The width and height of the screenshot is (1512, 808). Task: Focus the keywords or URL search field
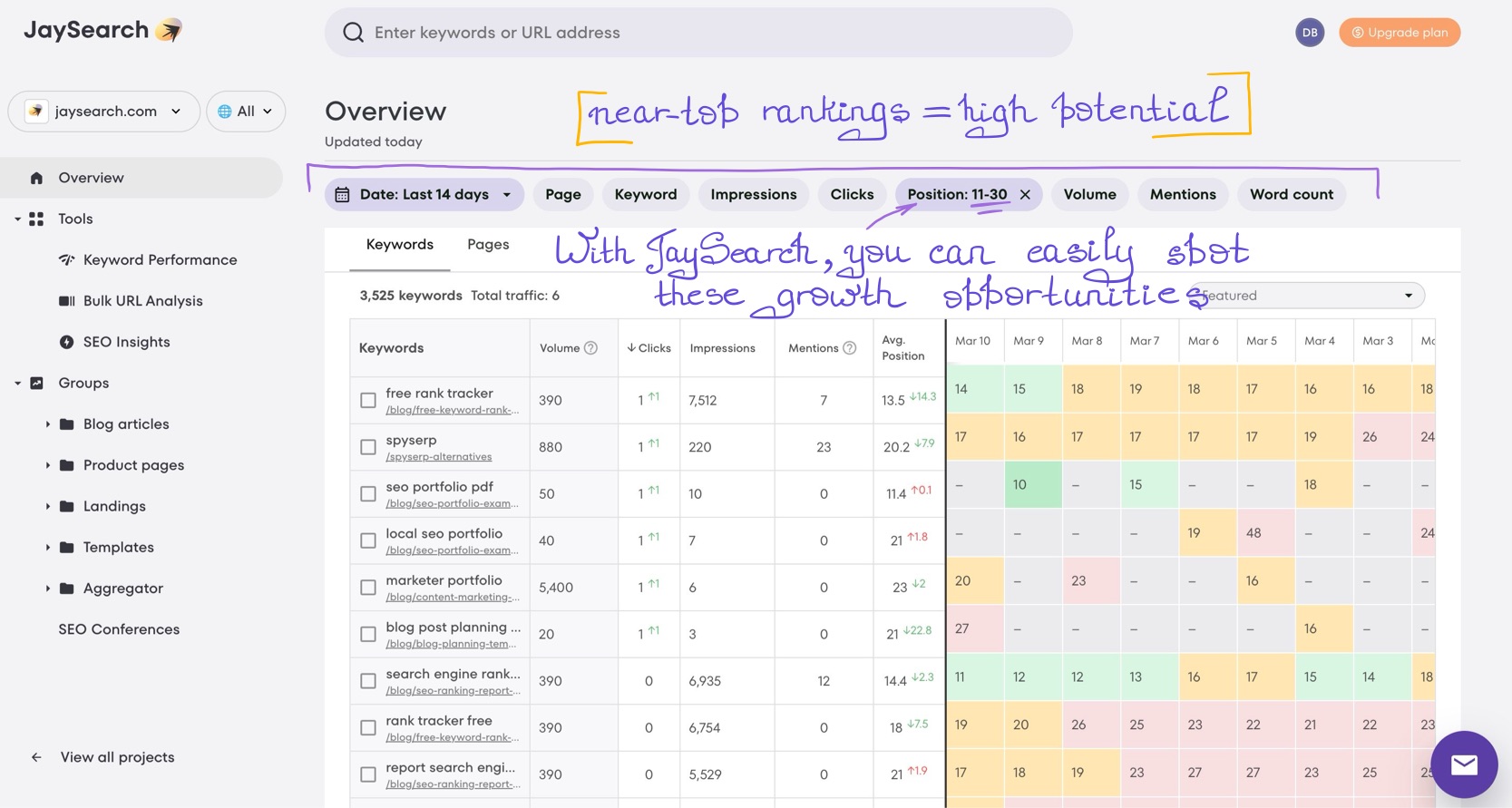click(698, 33)
